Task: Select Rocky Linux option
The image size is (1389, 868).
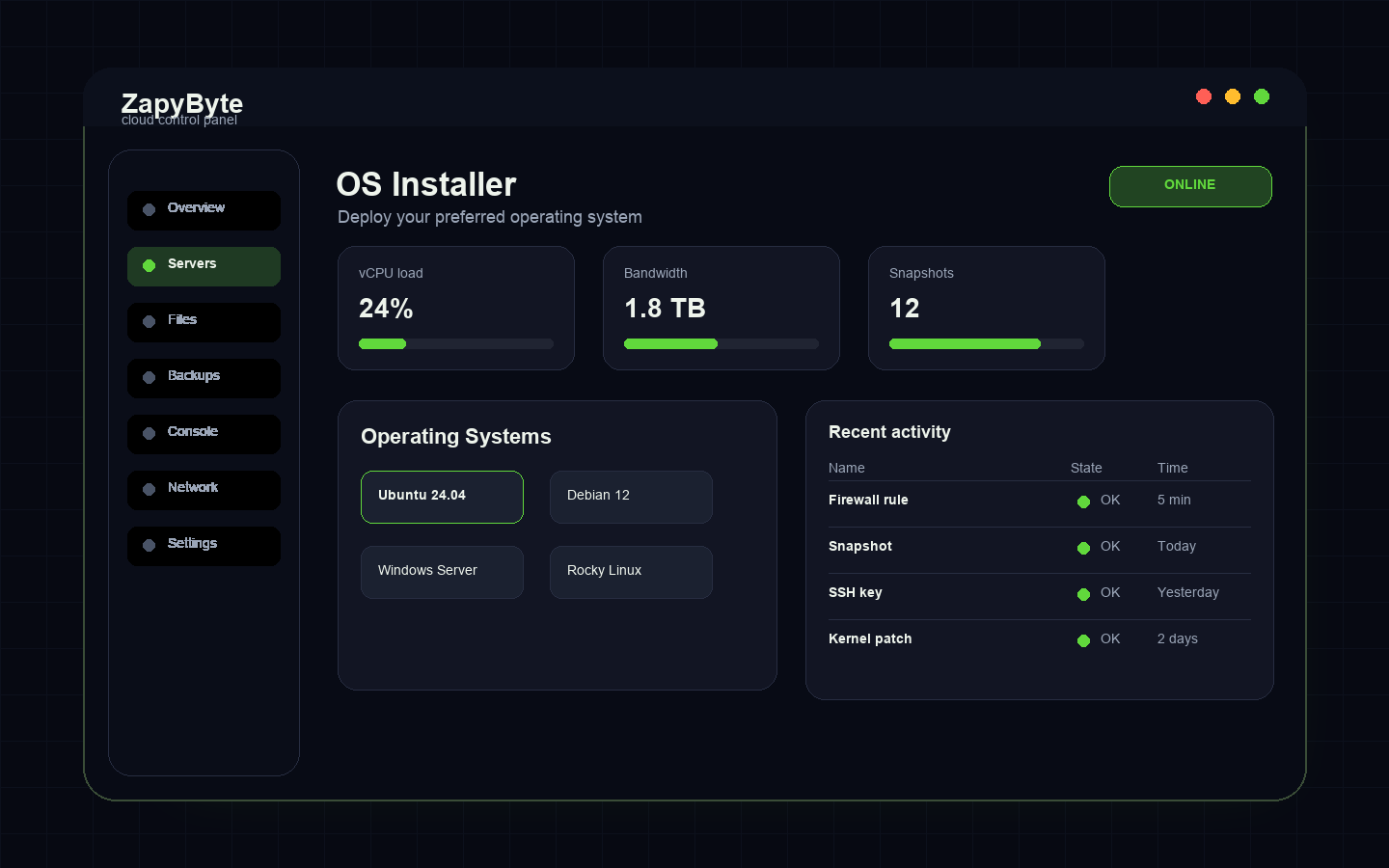Action: click(631, 572)
